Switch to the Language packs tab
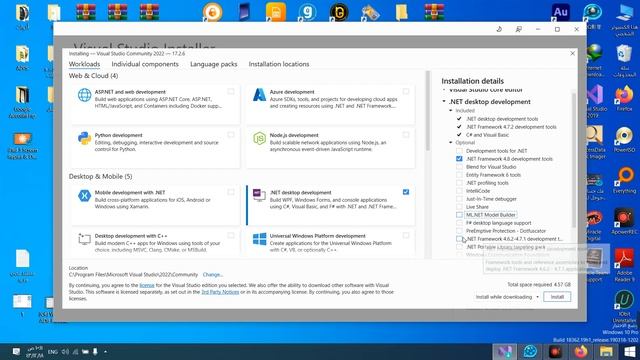The image size is (640, 360). pos(213,64)
